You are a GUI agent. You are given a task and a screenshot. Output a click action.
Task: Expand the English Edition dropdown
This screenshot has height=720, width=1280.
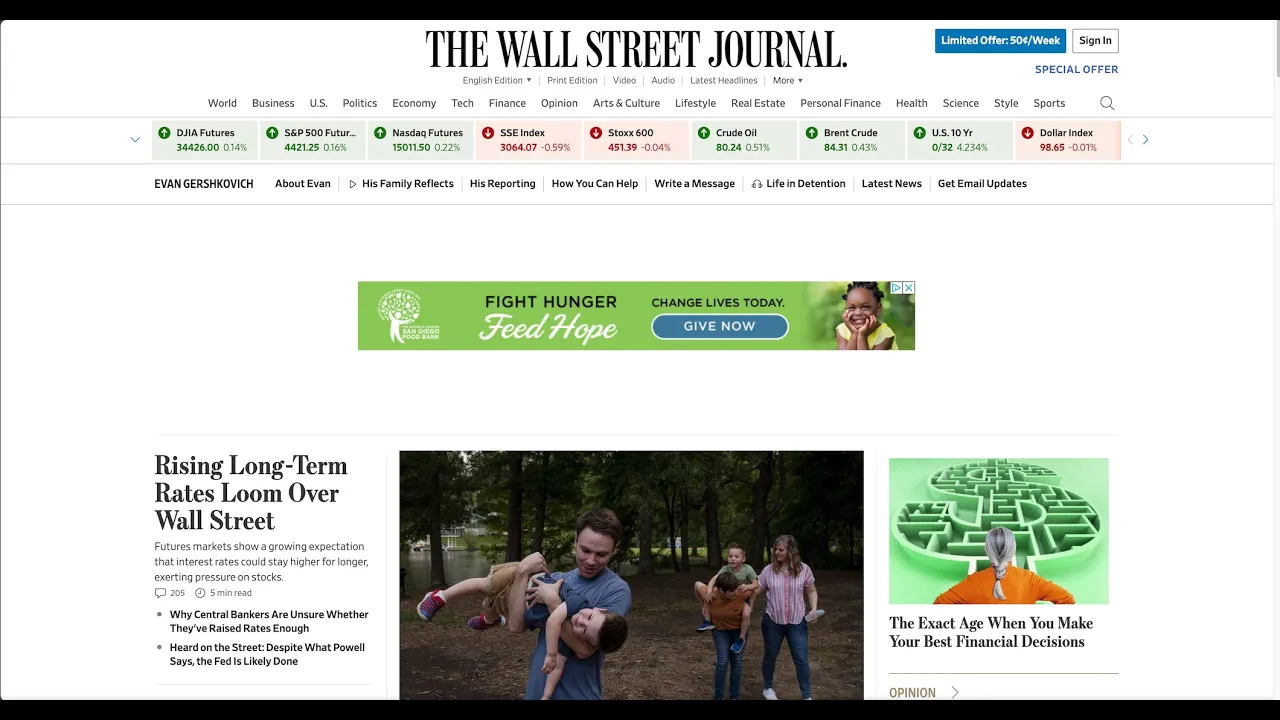click(x=497, y=80)
